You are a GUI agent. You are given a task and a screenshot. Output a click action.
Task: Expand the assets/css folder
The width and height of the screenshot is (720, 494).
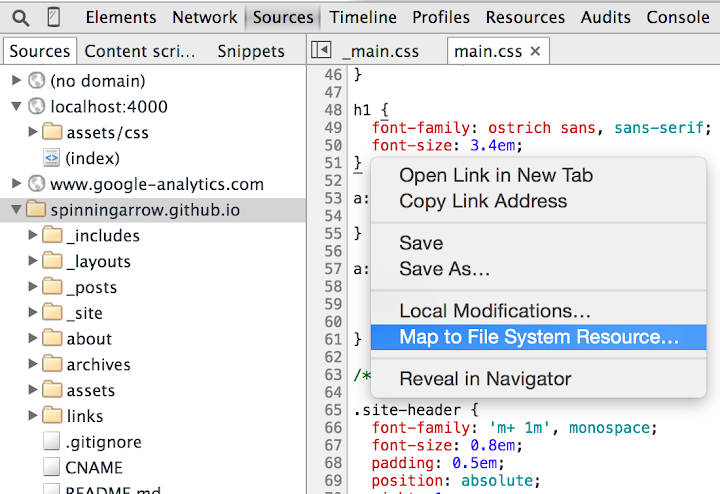pyautogui.click(x=33, y=132)
